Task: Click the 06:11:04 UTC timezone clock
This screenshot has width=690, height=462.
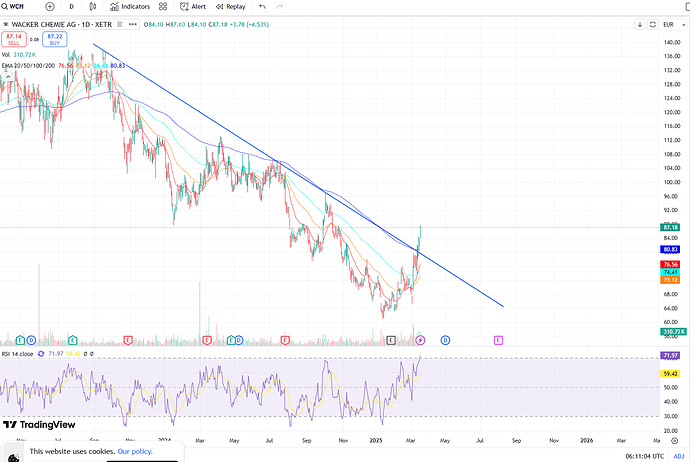Action: tap(645, 456)
